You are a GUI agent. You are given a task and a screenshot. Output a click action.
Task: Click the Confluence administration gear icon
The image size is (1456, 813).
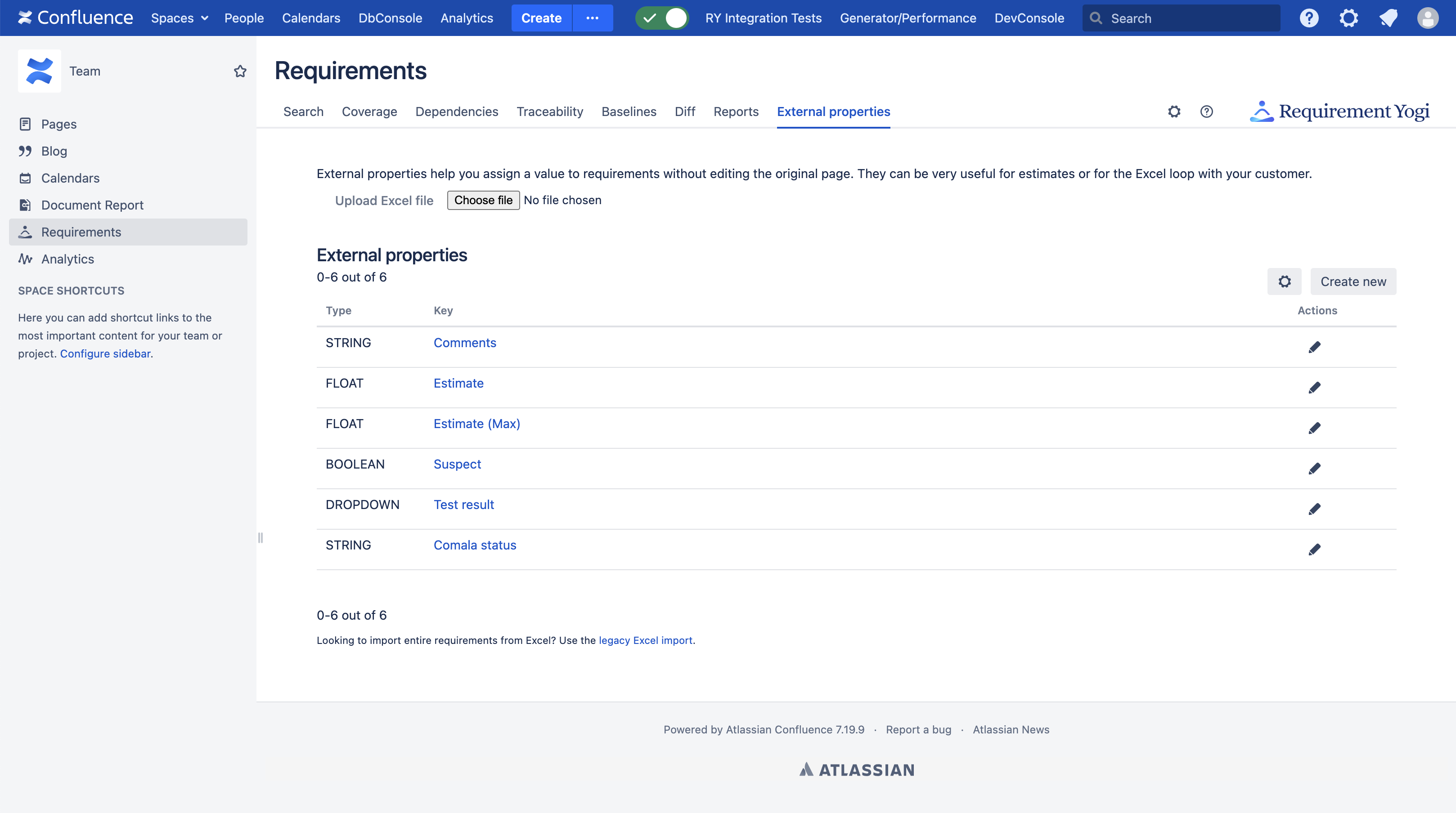coord(1348,18)
